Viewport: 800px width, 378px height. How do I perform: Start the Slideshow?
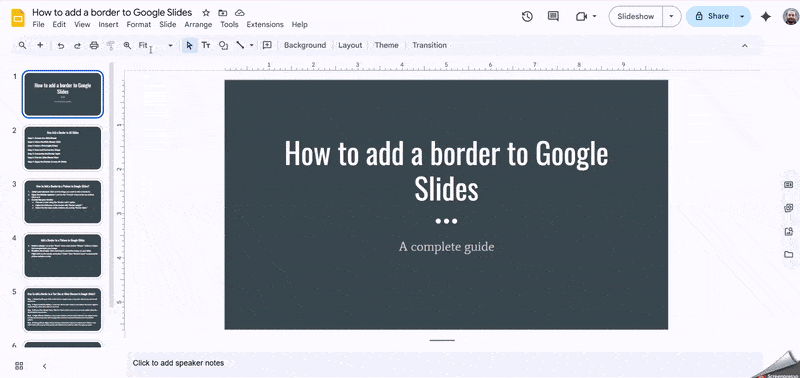(636, 16)
